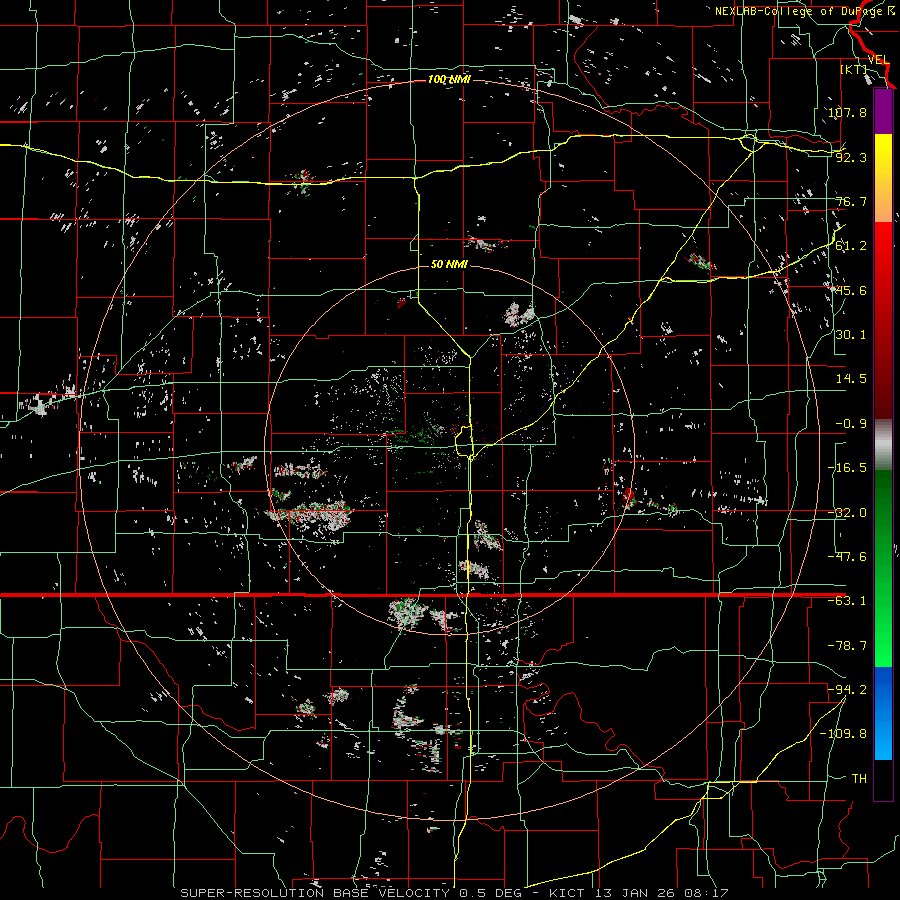900x900 pixels.
Task: Click the -16.5 velocity scale value
Action: click(x=848, y=468)
